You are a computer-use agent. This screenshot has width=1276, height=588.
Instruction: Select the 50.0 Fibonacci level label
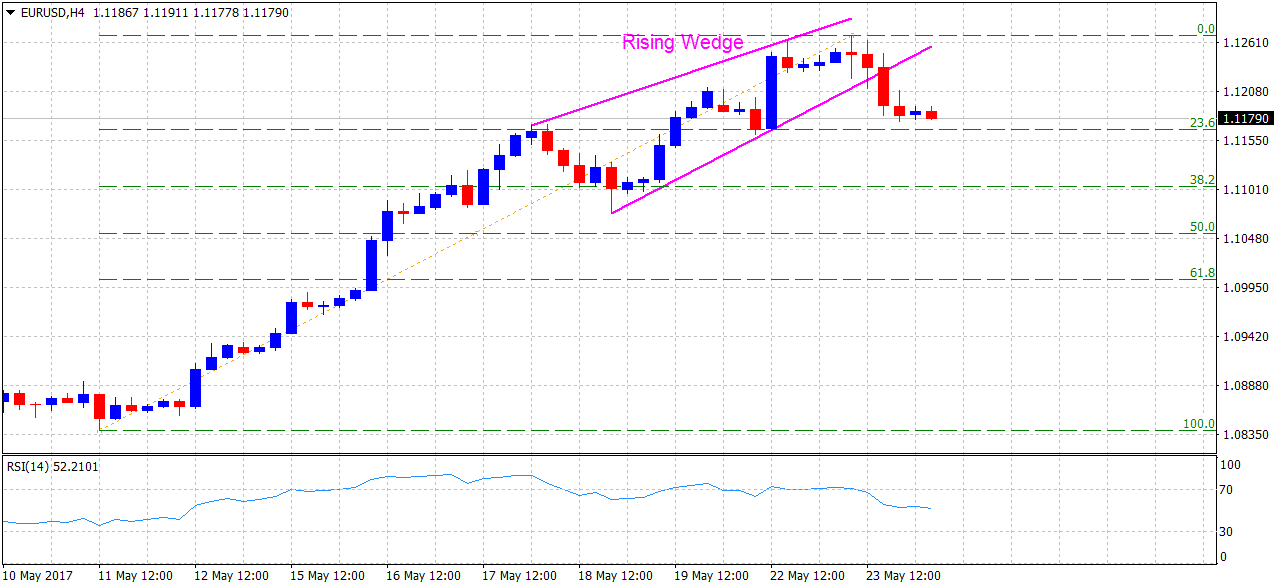click(x=1201, y=227)
